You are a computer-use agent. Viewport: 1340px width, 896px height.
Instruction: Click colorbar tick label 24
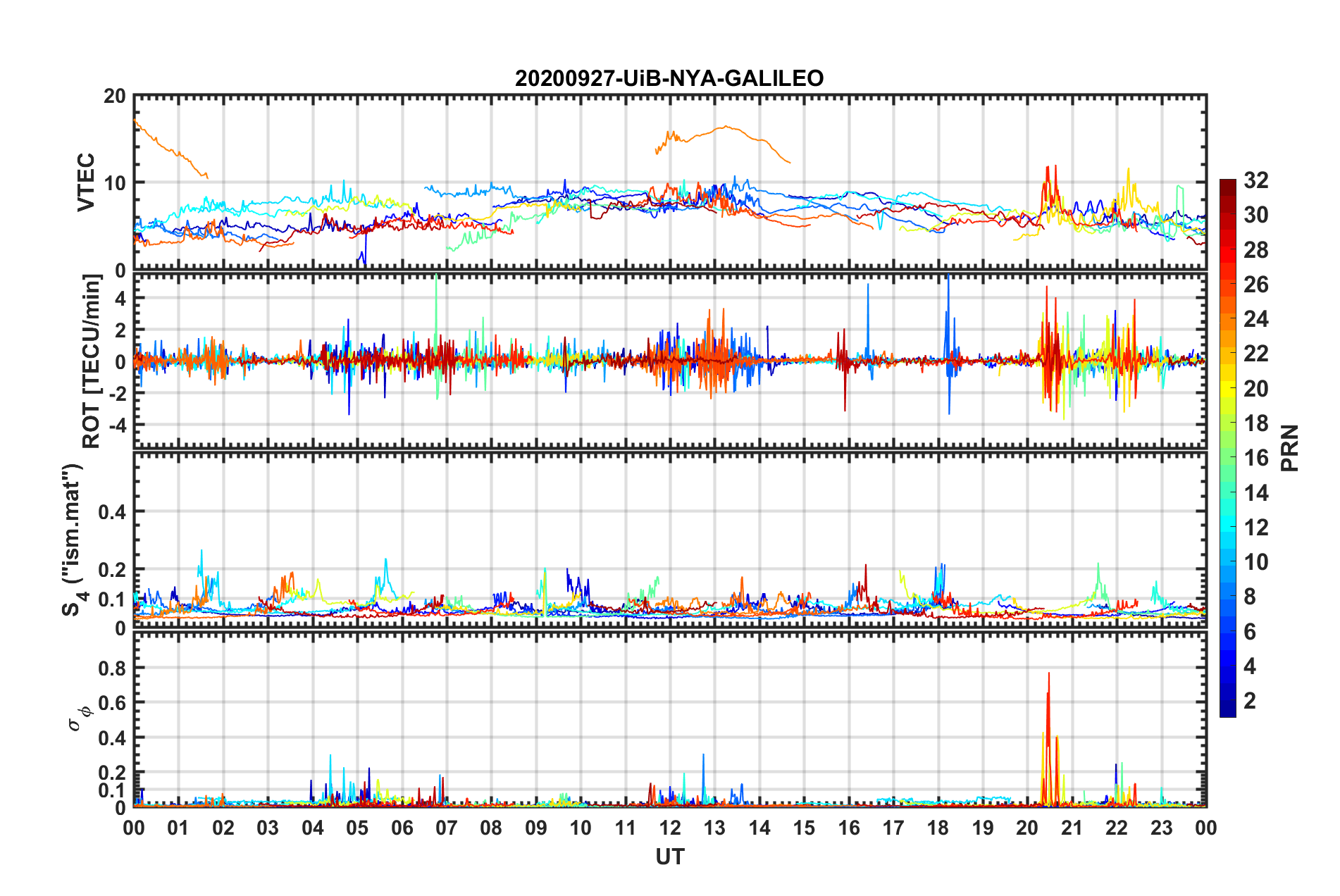tap(1255, 319)
